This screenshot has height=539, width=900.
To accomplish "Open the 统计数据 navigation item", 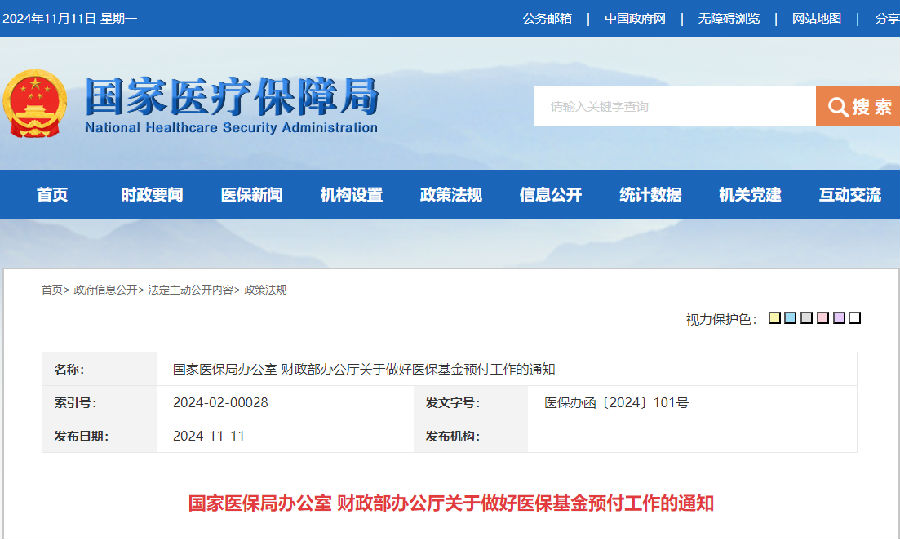I will (650, 195).
